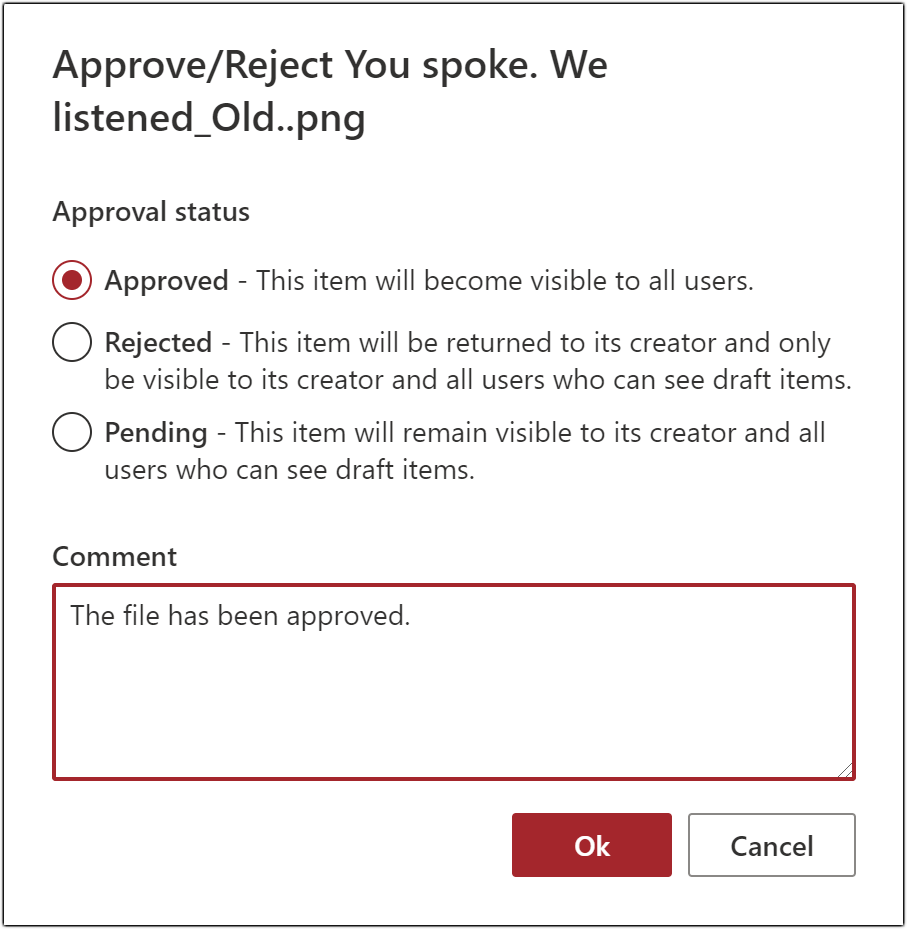Click the "Approve/Reject You spoke" dialog title
The height and width of the screenshot is (931, 909).
click(330, 66)
